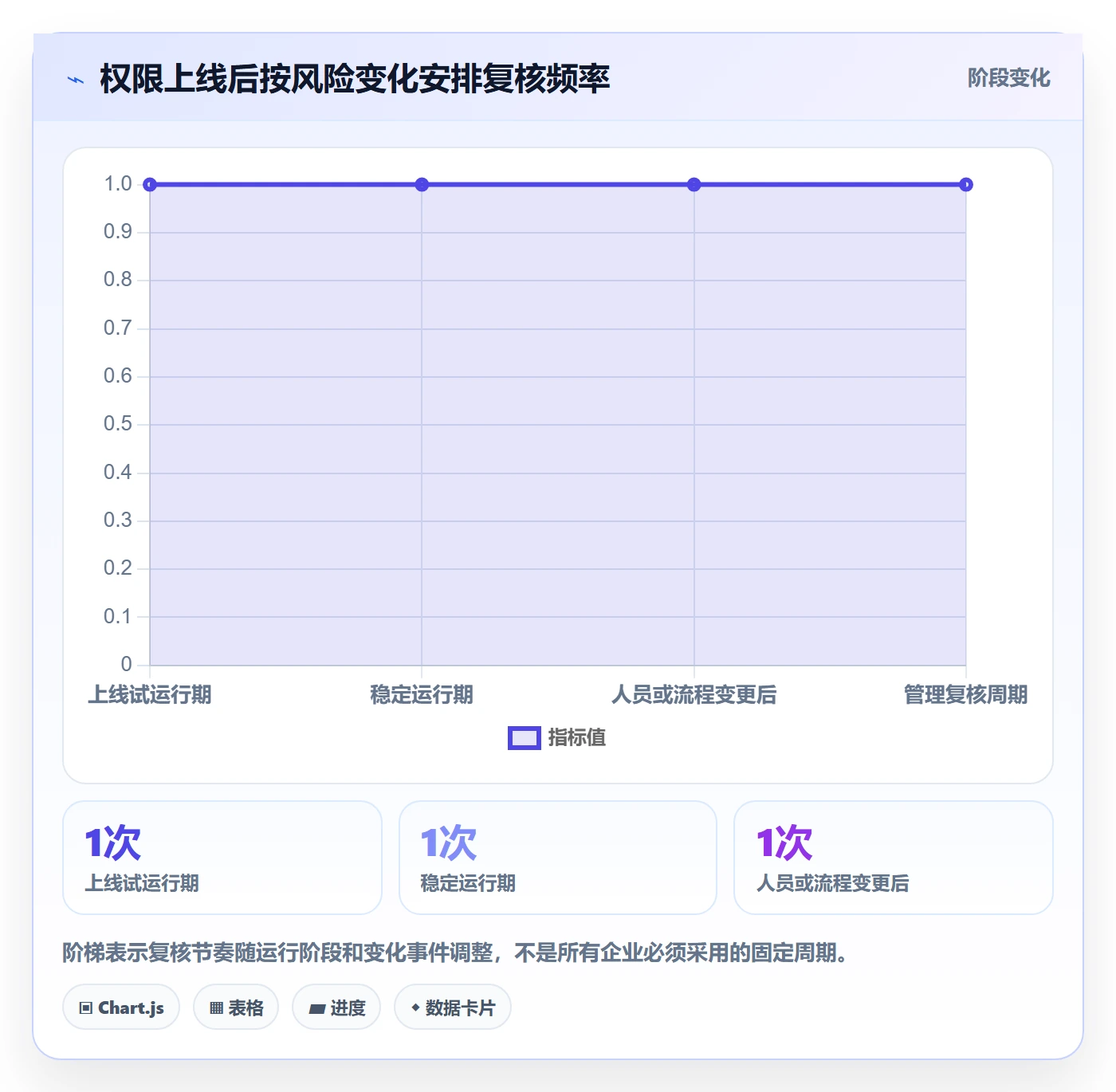
Task: Click the Chart.js tag chip
Action: pos(121,1008)
